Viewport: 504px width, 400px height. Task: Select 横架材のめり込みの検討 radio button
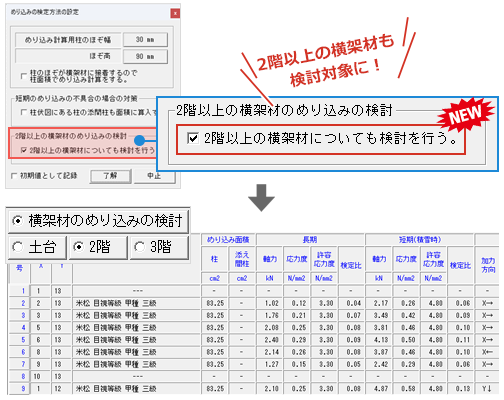click(x=17, y=221)
